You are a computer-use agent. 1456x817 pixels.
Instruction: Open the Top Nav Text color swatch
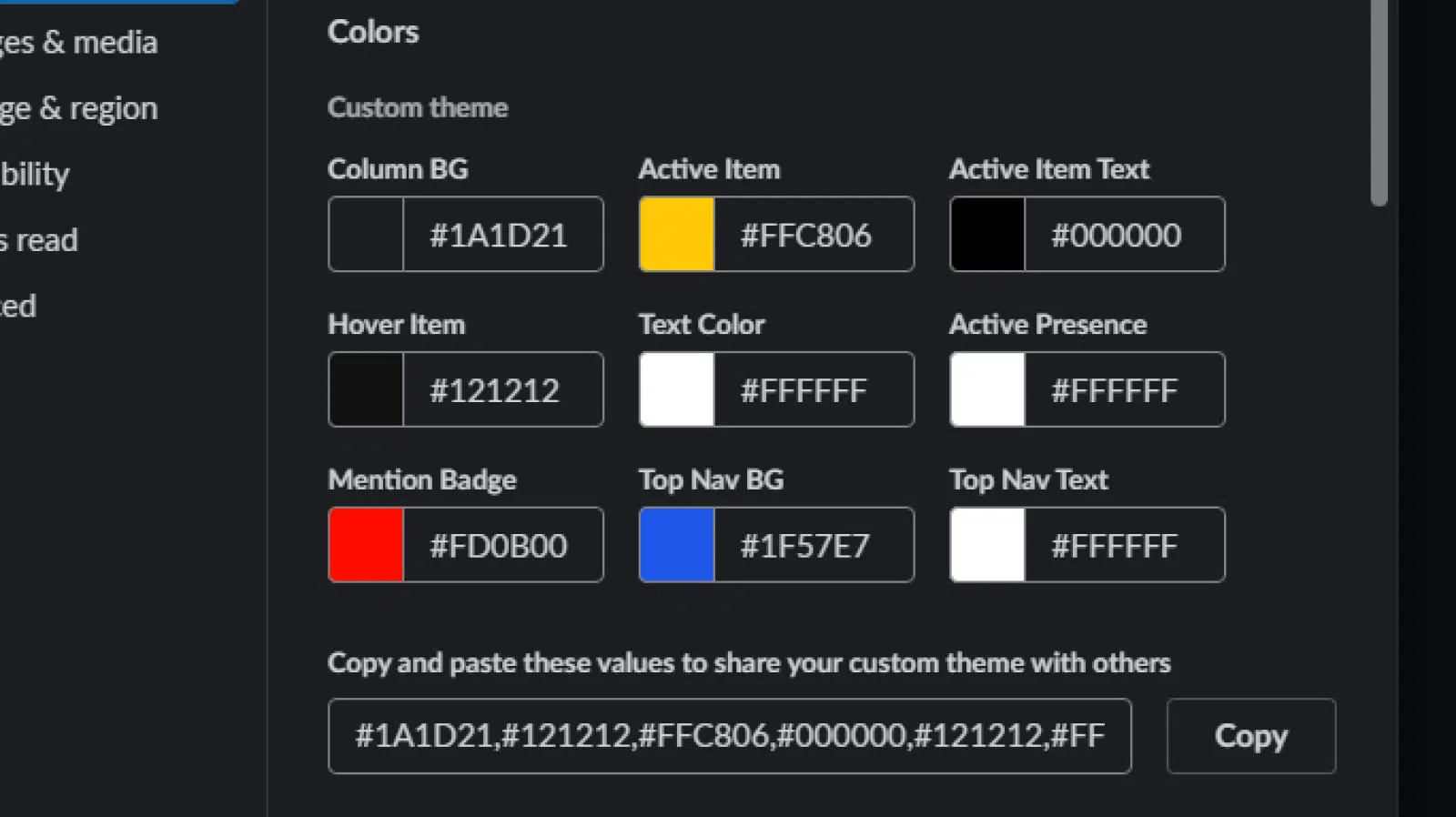pyautogui.click(x=986, y=545)
